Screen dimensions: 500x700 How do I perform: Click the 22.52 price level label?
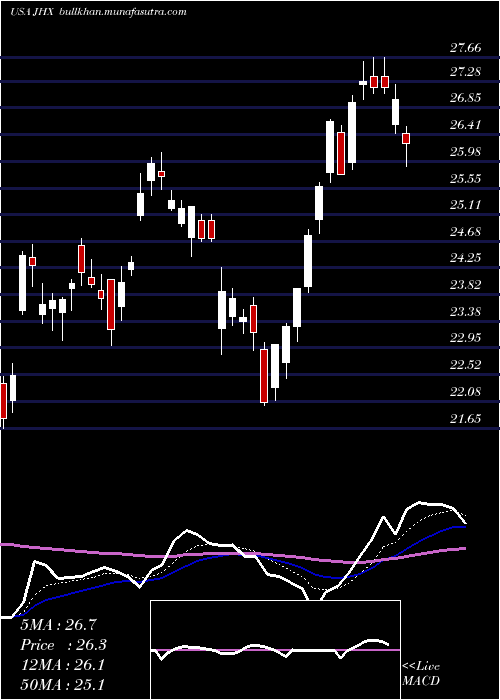point(466,365)
